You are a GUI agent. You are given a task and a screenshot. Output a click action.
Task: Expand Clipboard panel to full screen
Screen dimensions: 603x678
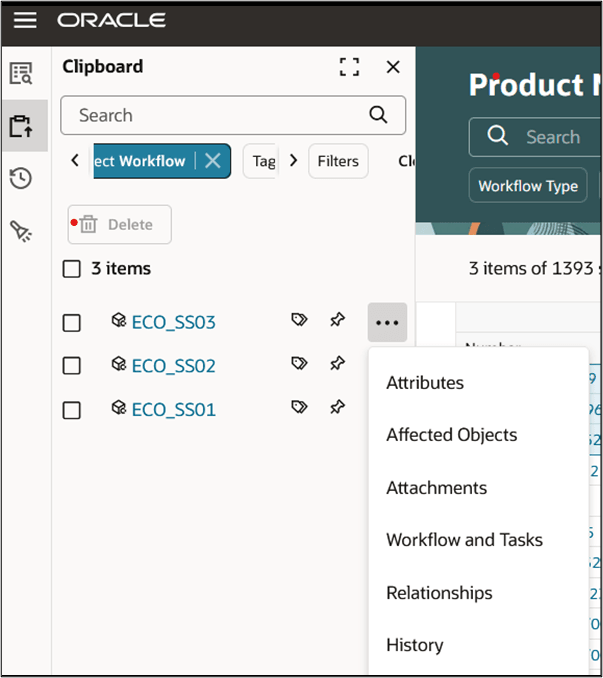tap(349, 67)
